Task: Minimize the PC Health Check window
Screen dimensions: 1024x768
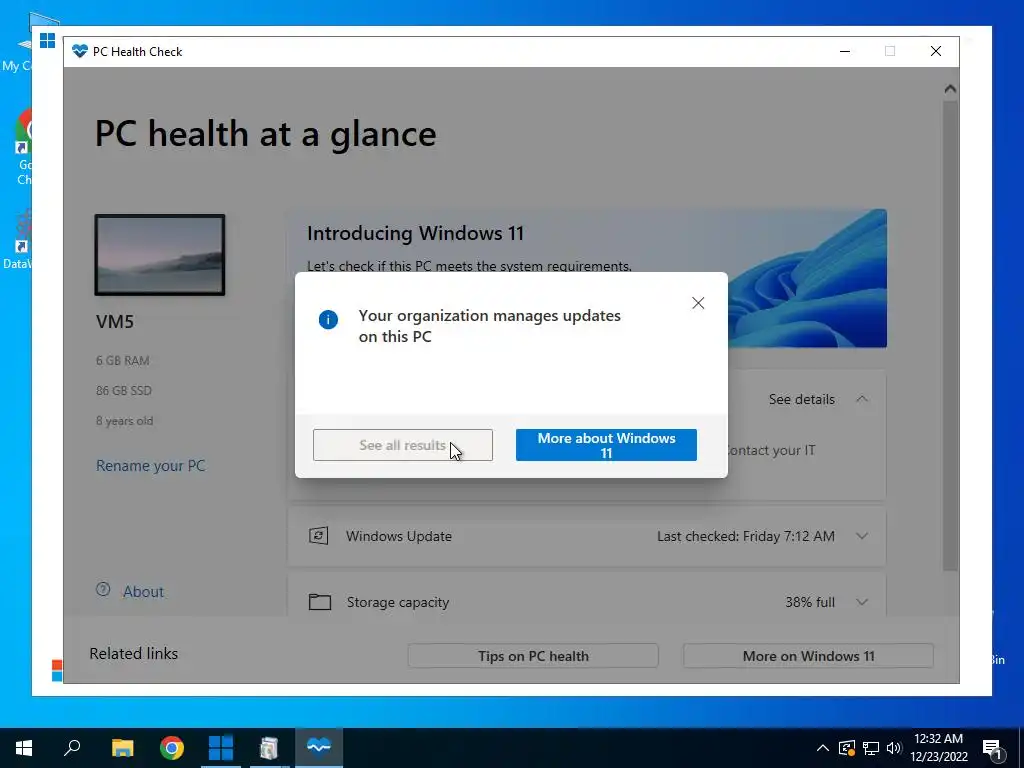Action: 845,51
